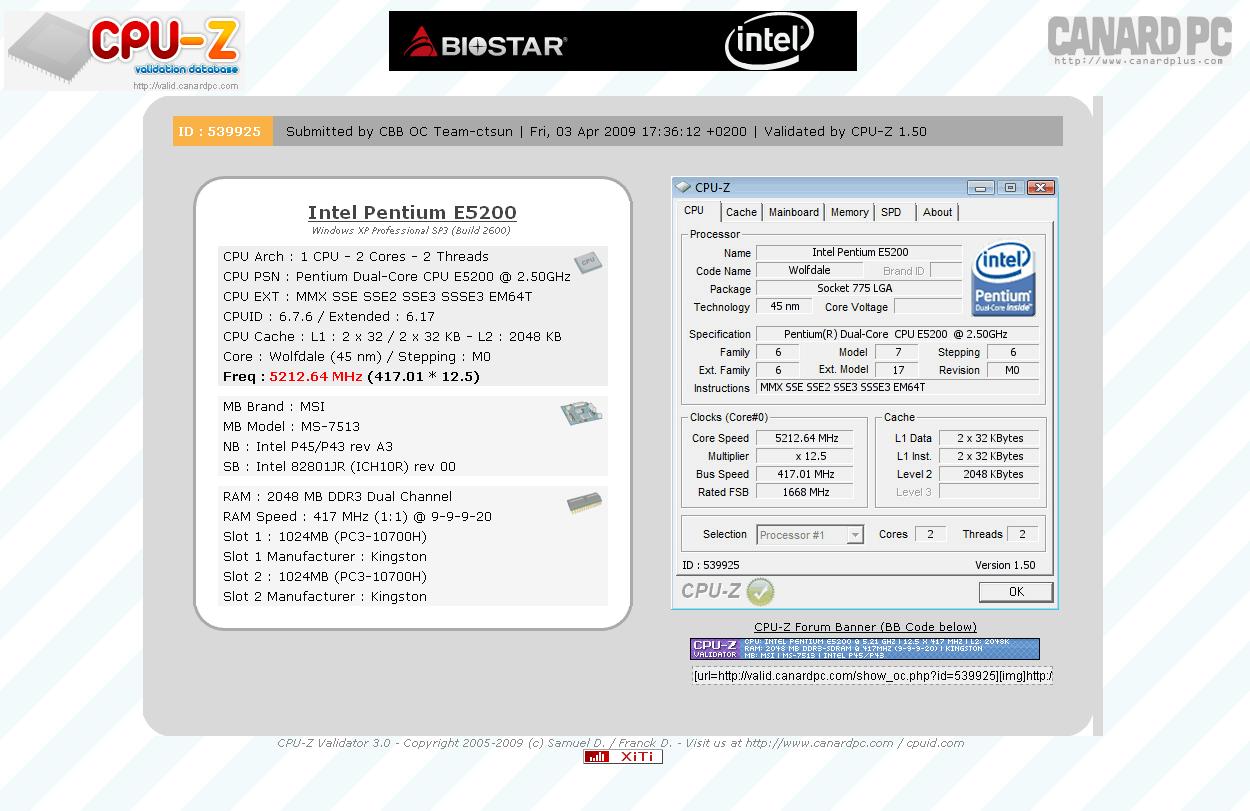Click the Bus Speed value 417.01 MHz
Screen dimensions: 1250x811
[805, 474]
